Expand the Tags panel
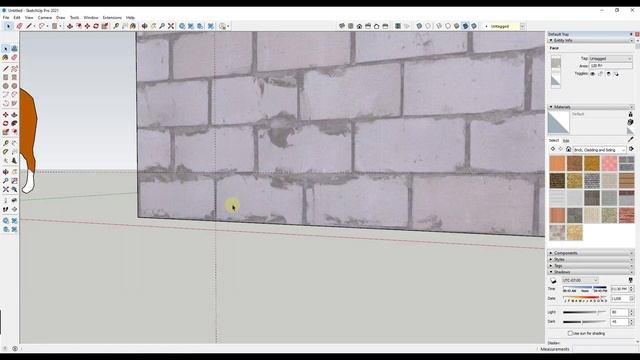640x360 pixels. click(x=591, y=266)
